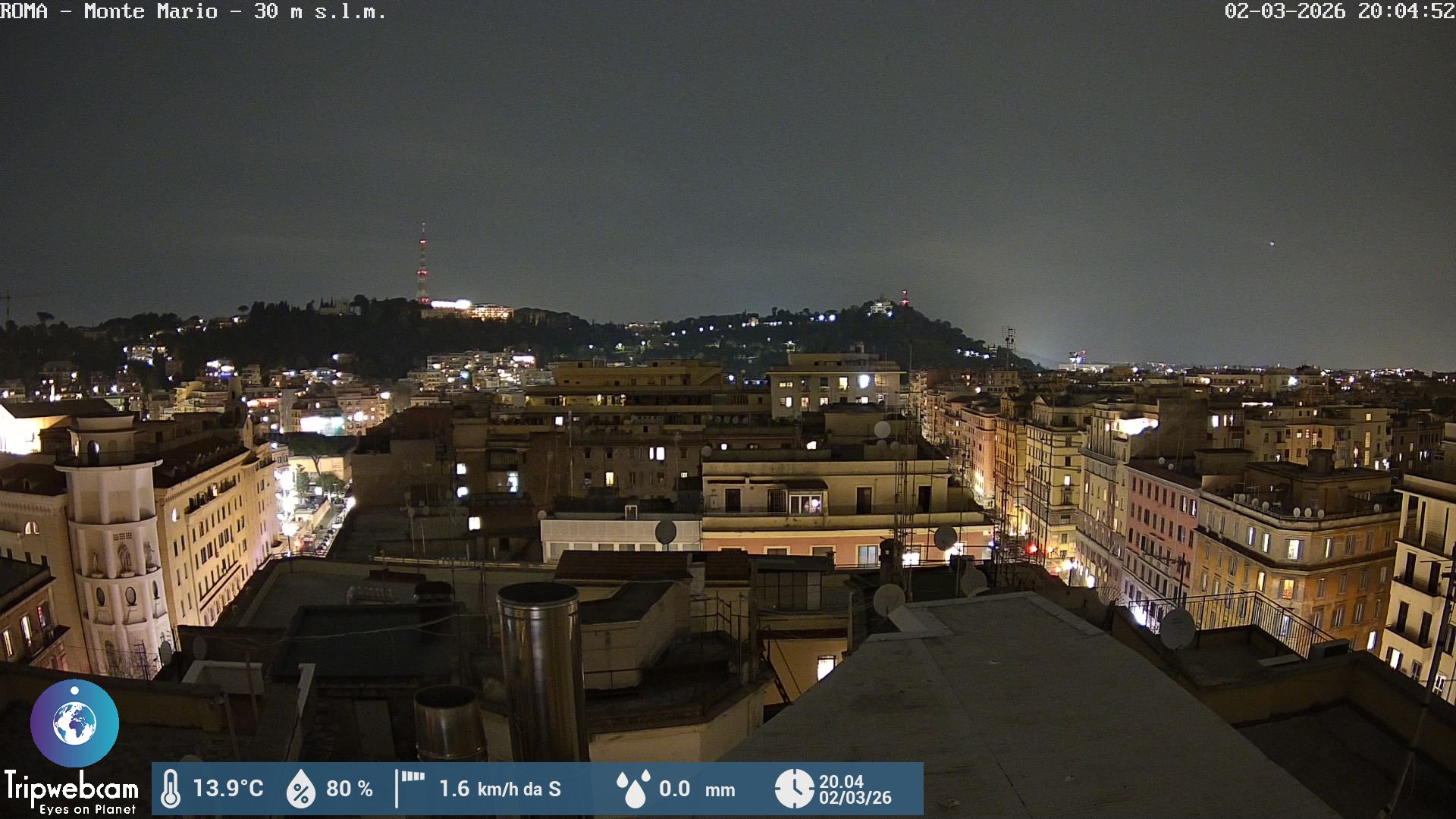Click the 02-03-2026 20:04:52 timestamp overlay

point(1338,11)
